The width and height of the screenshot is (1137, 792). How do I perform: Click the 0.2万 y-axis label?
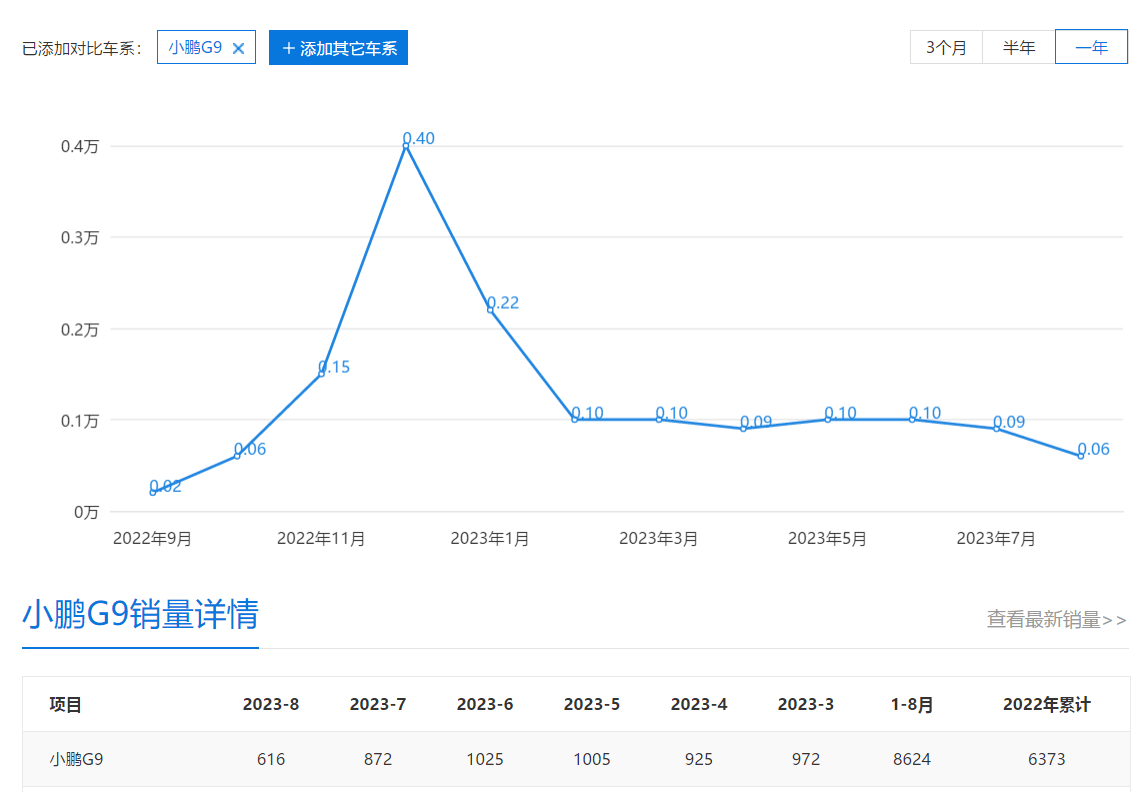point(80,330)
